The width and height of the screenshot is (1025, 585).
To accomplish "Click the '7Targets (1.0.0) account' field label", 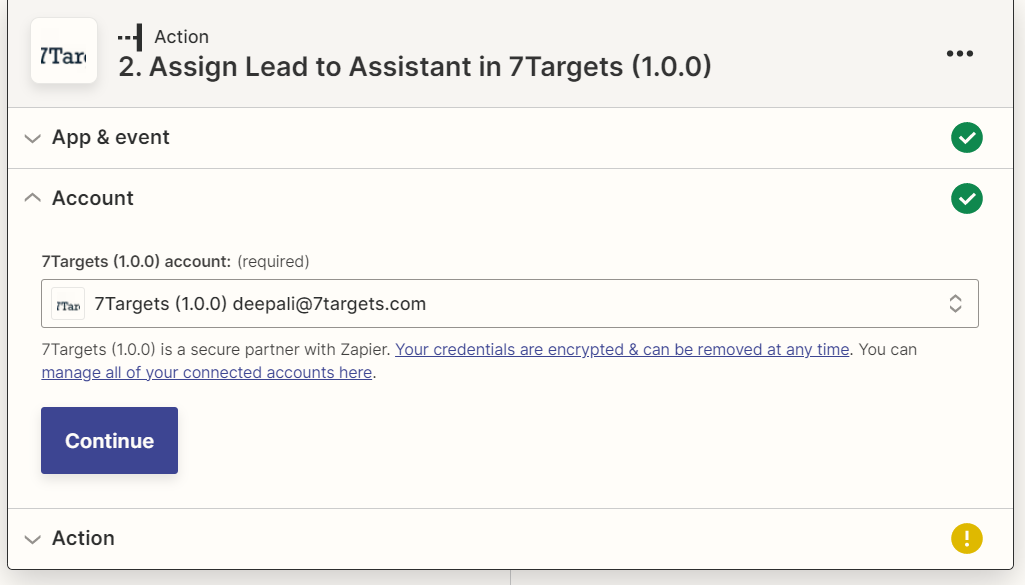I will [x=136, y=262].
